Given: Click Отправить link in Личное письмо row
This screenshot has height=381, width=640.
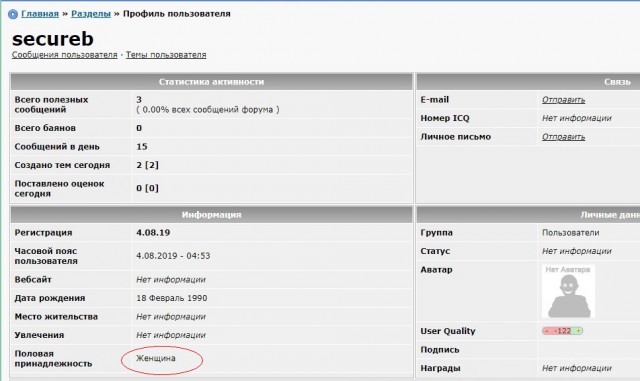Looking at the screenshot, I should [563, 137].
